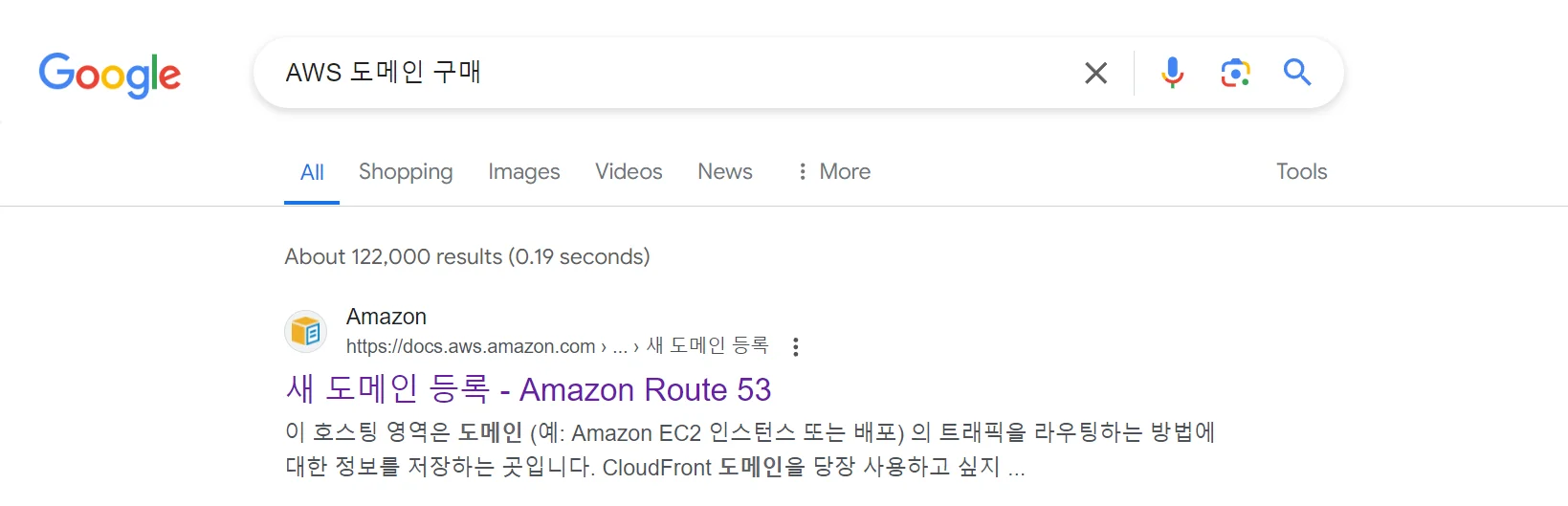Open the News tab

[x=724, y=172]
